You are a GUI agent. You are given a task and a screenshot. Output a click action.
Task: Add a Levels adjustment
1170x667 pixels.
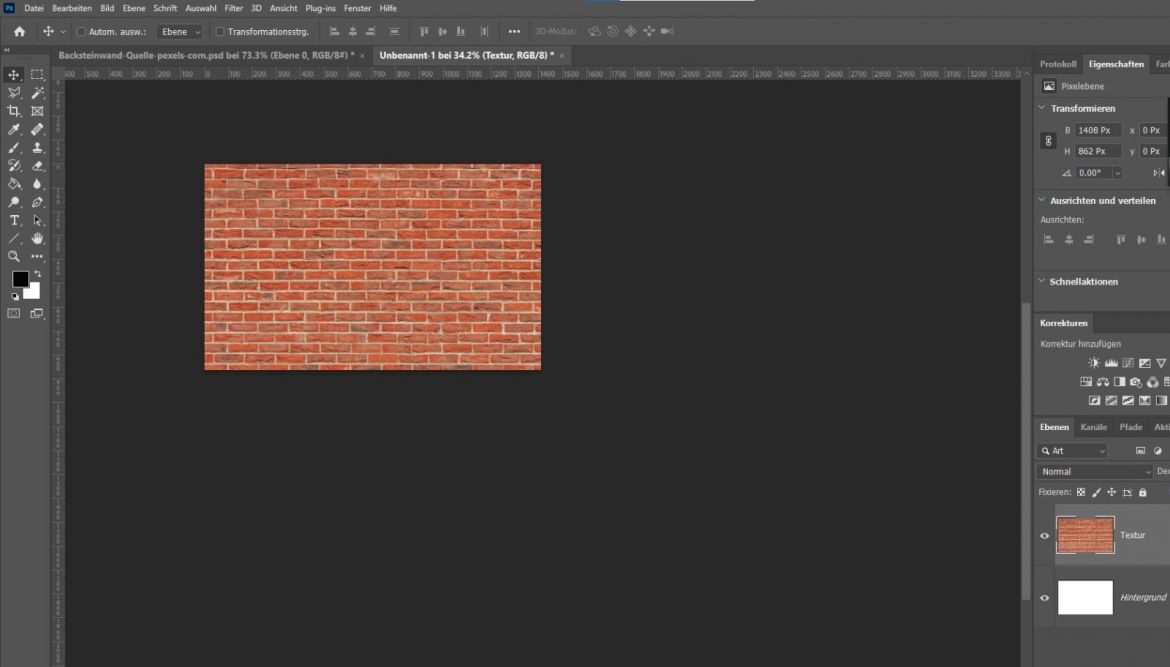pos(1111,363)
